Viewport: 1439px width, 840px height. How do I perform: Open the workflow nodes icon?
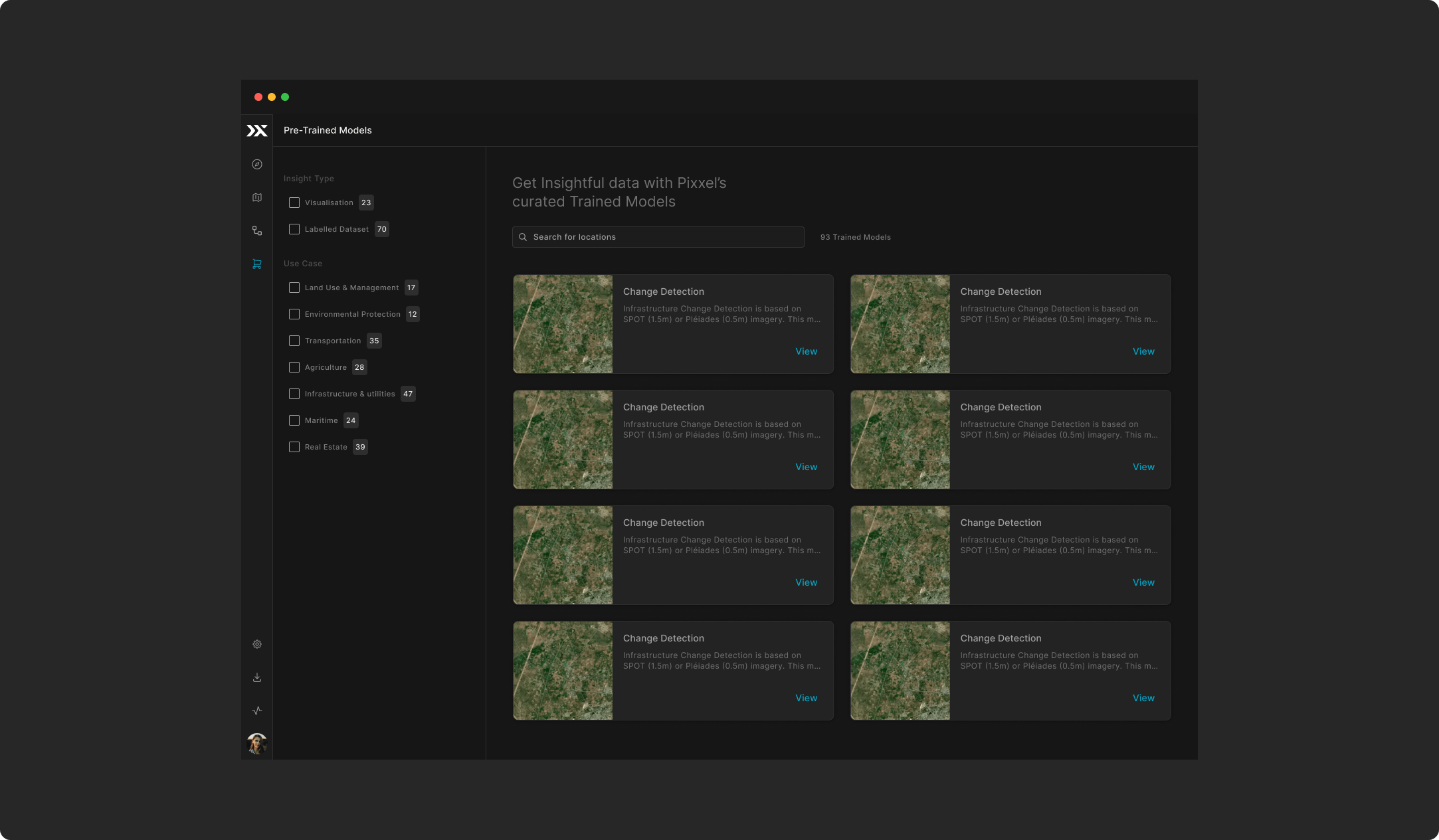(x=257, y=230)
